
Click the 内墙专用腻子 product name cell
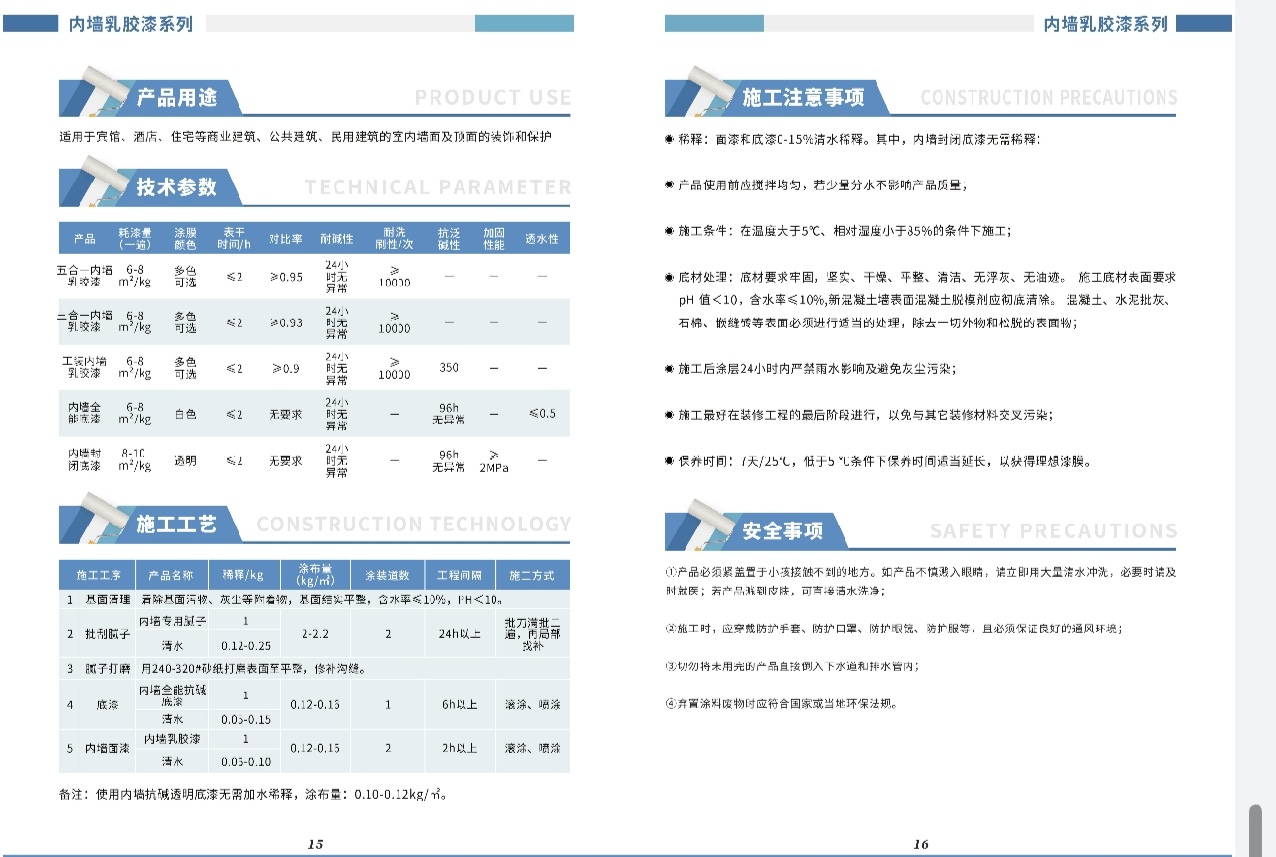[x=172, y=621]
